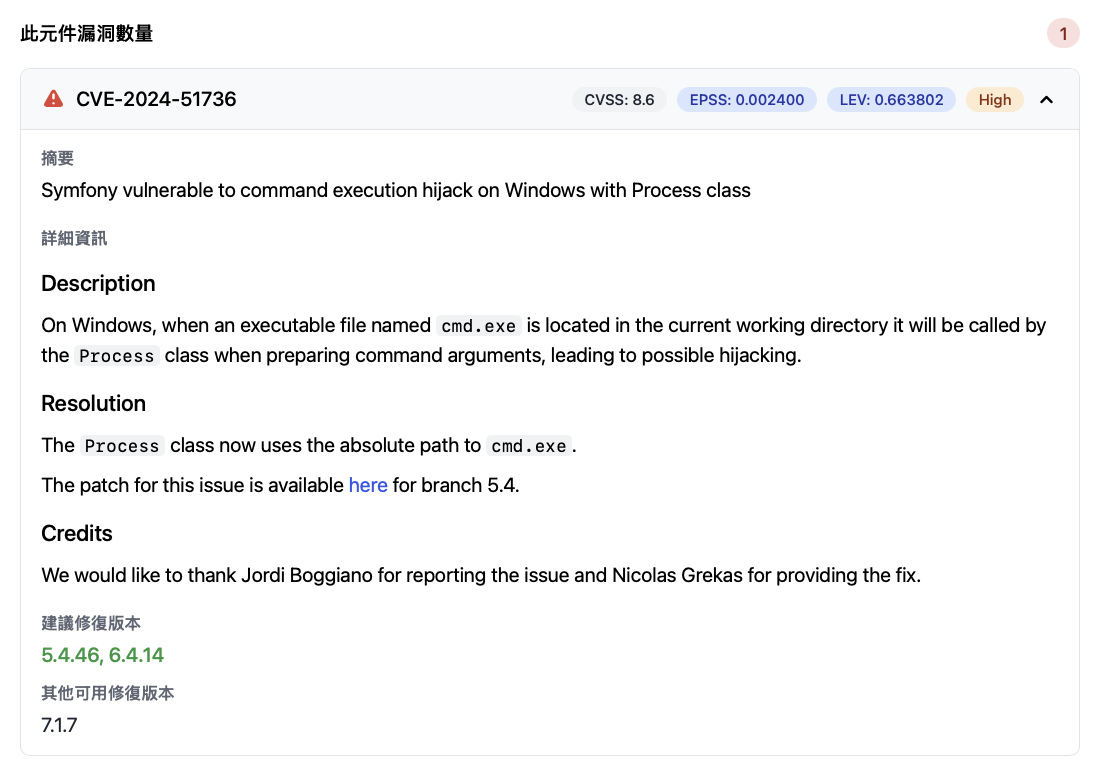Open the 'here' patch link
Screen dimensions: 1101x771
click(368, 485)
